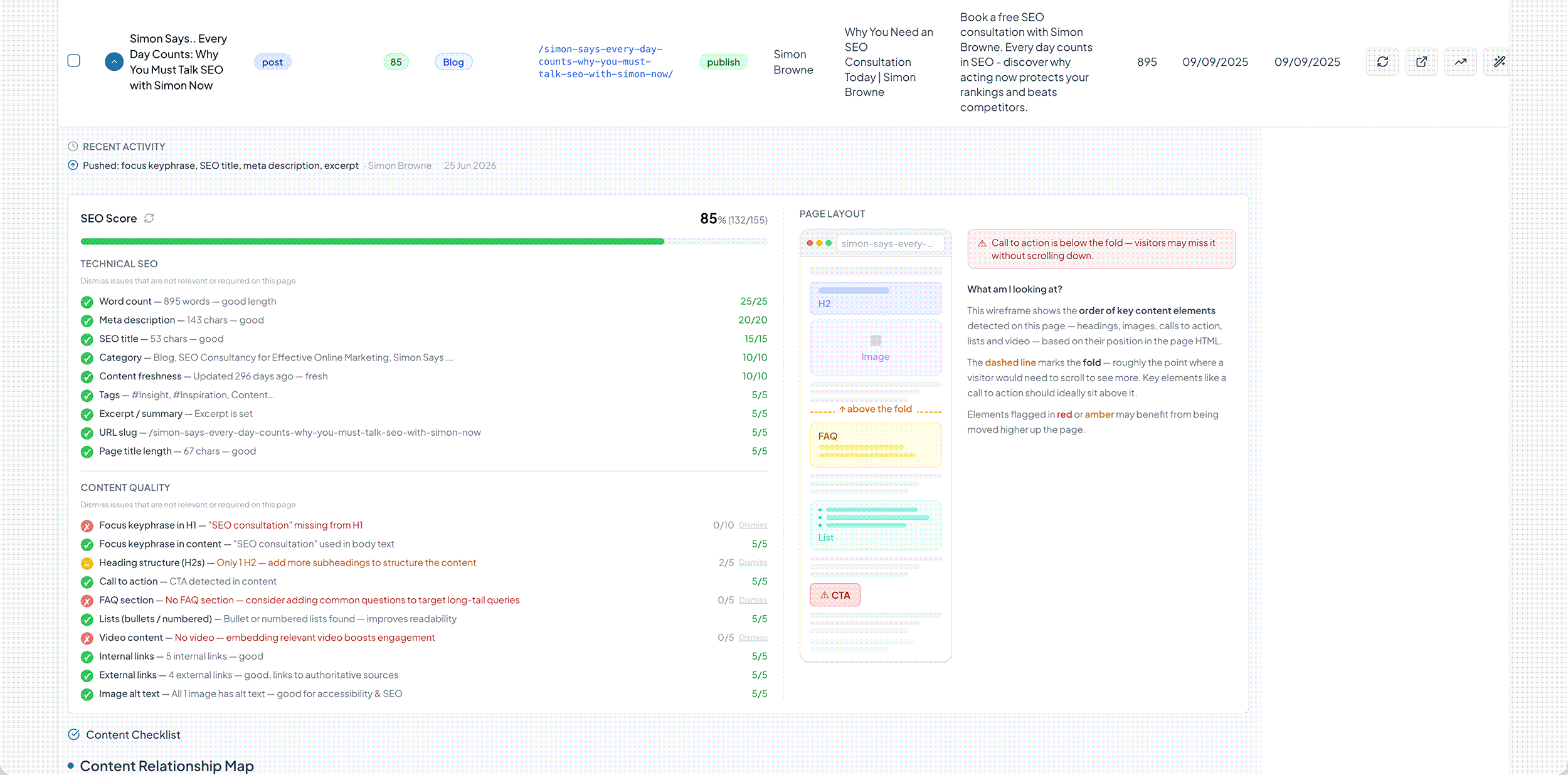This screenshot has height=775, width=1568.
Task: Click the refresh icon in the row actions
Action: point(1382,61)
